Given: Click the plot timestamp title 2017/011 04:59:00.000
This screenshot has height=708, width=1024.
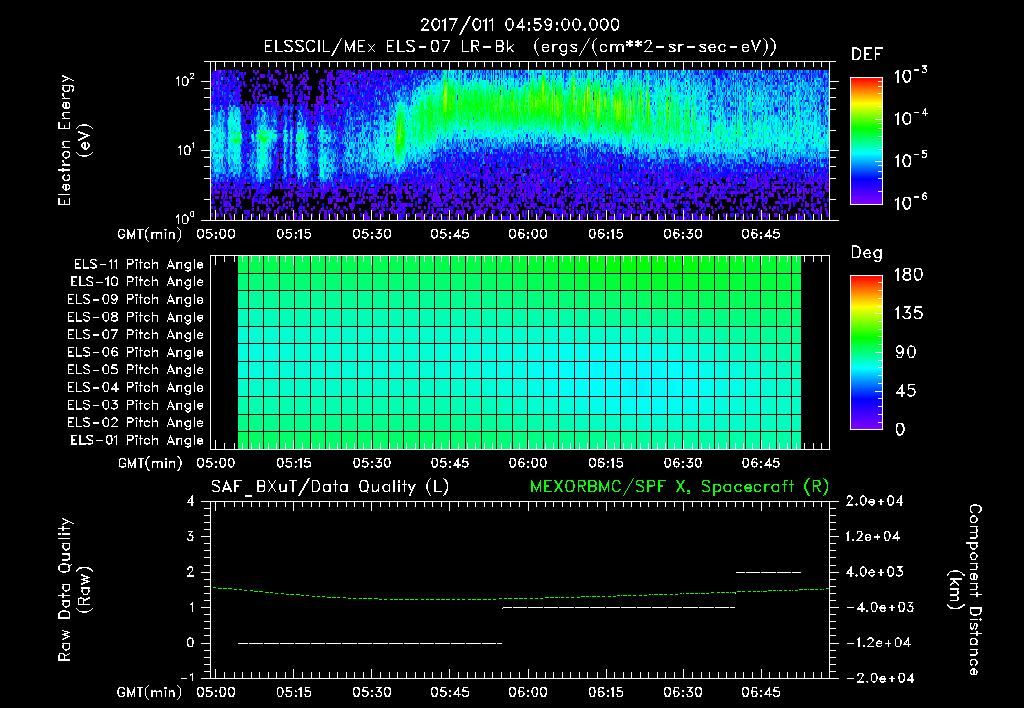Looking at the screenshot, I should [519, 25].
